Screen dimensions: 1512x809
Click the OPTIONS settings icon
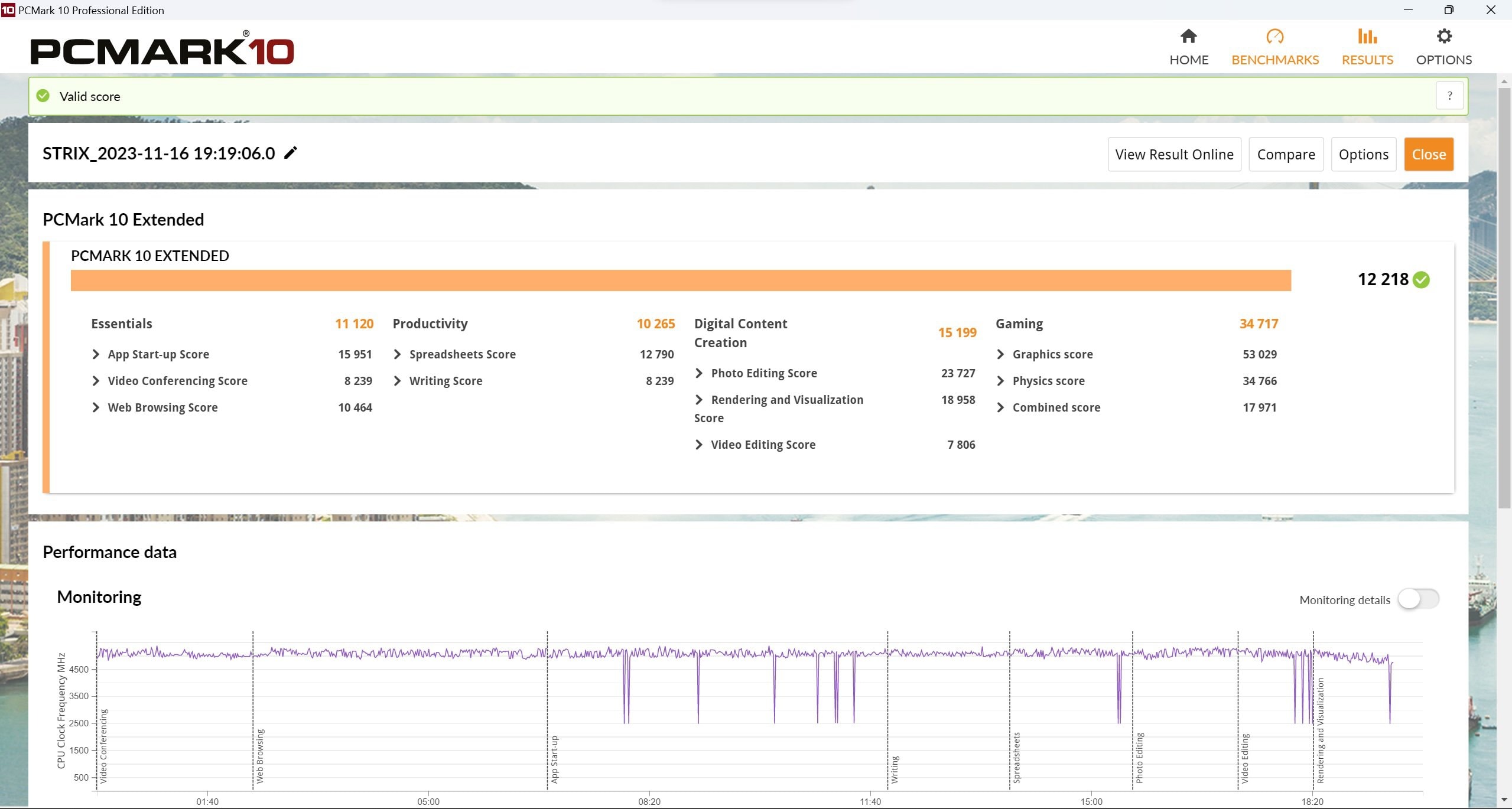[x=1443, y=37]
